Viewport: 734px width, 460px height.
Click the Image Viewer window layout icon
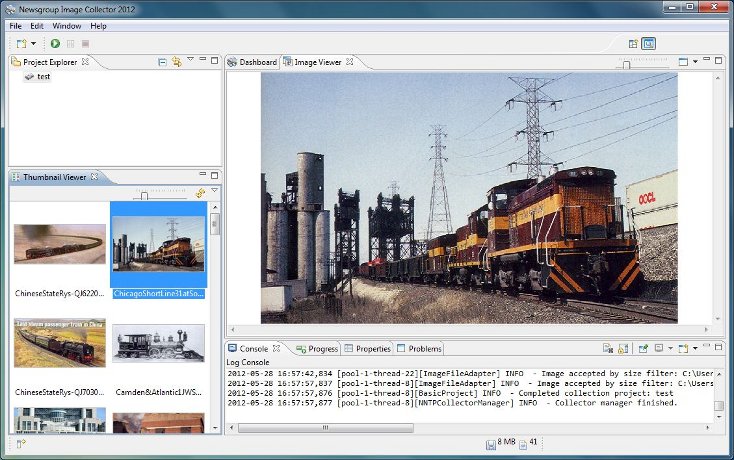coord(683,62)
